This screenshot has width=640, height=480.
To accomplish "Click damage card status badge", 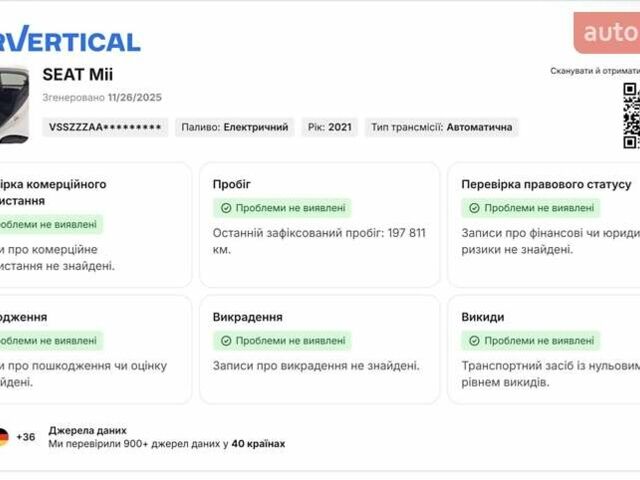I will [51, 341].
